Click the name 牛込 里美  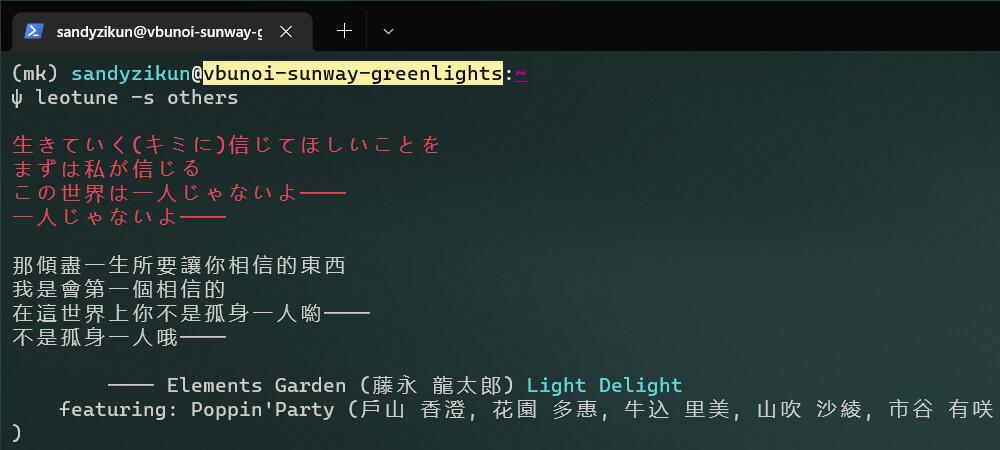click(x=677, y=409)
